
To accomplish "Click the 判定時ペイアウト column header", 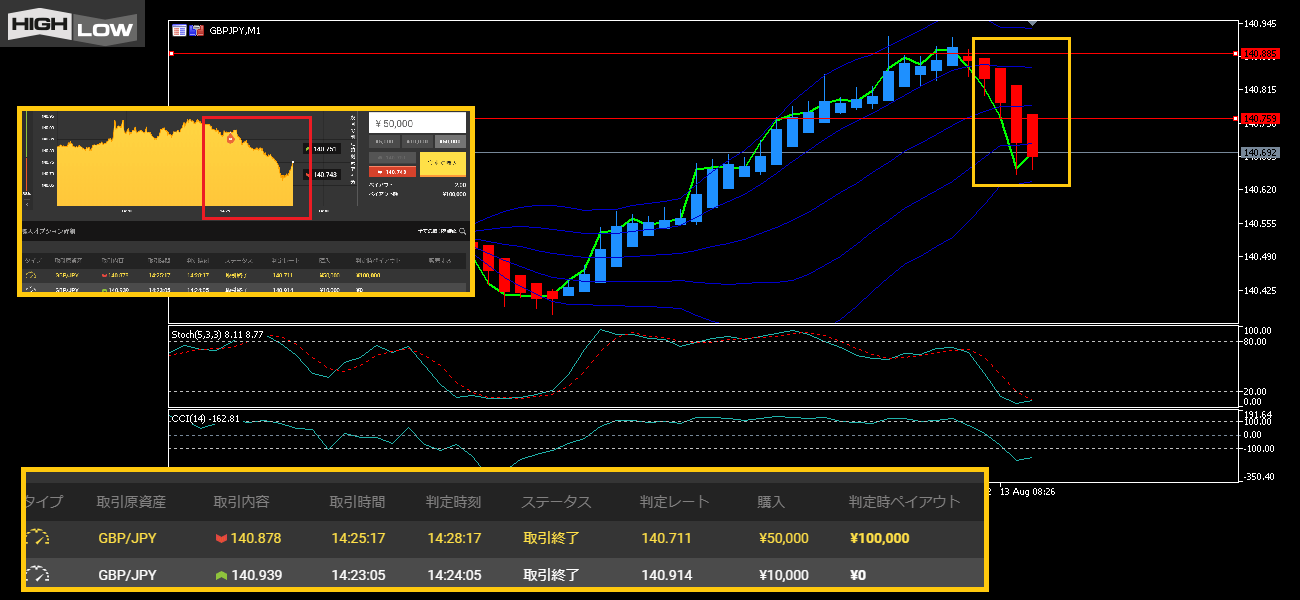I will coord(904,502).
